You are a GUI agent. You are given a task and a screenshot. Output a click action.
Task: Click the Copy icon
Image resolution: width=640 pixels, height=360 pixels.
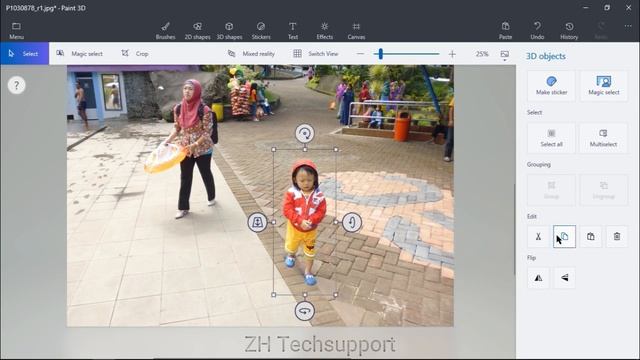point(564,236)
